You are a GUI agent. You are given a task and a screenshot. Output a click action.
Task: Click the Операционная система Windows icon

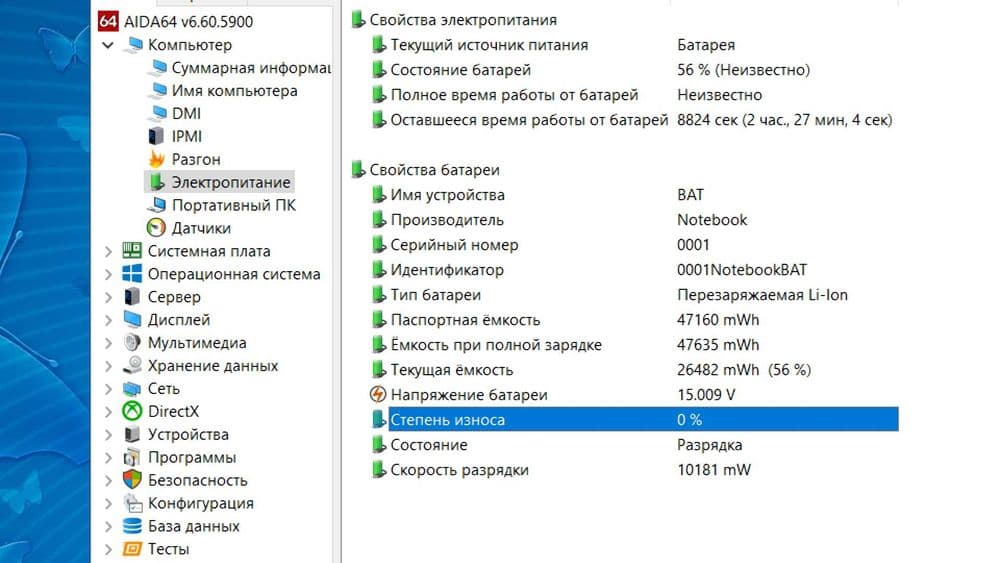click(132, 274)
